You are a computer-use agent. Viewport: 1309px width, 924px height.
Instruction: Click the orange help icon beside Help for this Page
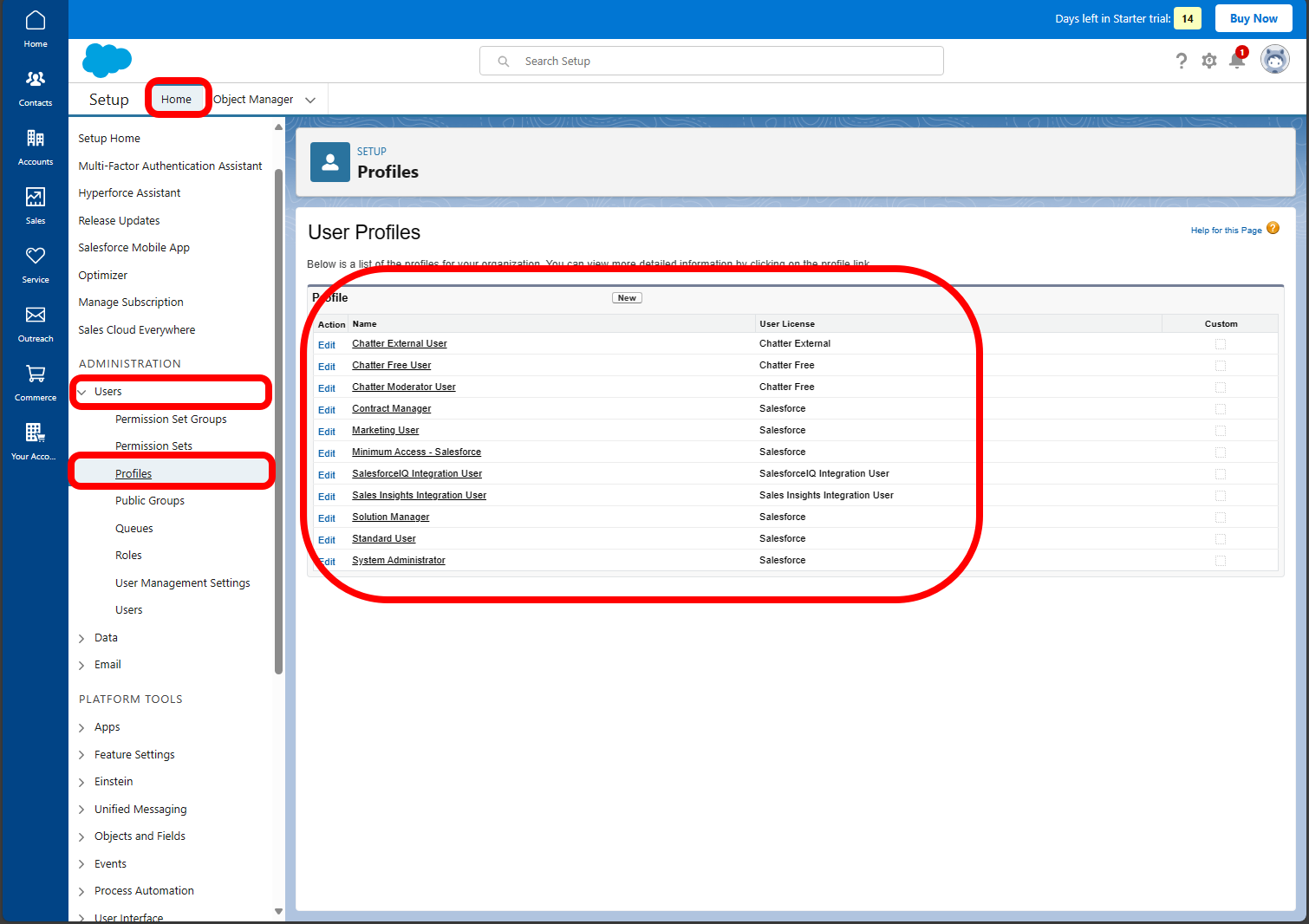coord(1273,228)
